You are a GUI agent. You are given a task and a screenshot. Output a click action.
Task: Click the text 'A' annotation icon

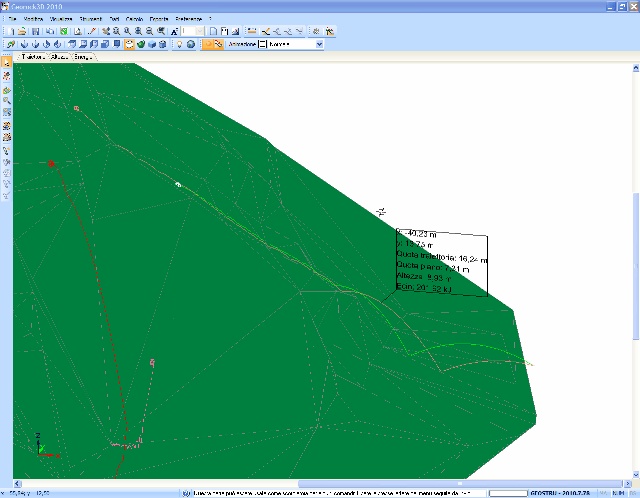pos(174,31)
